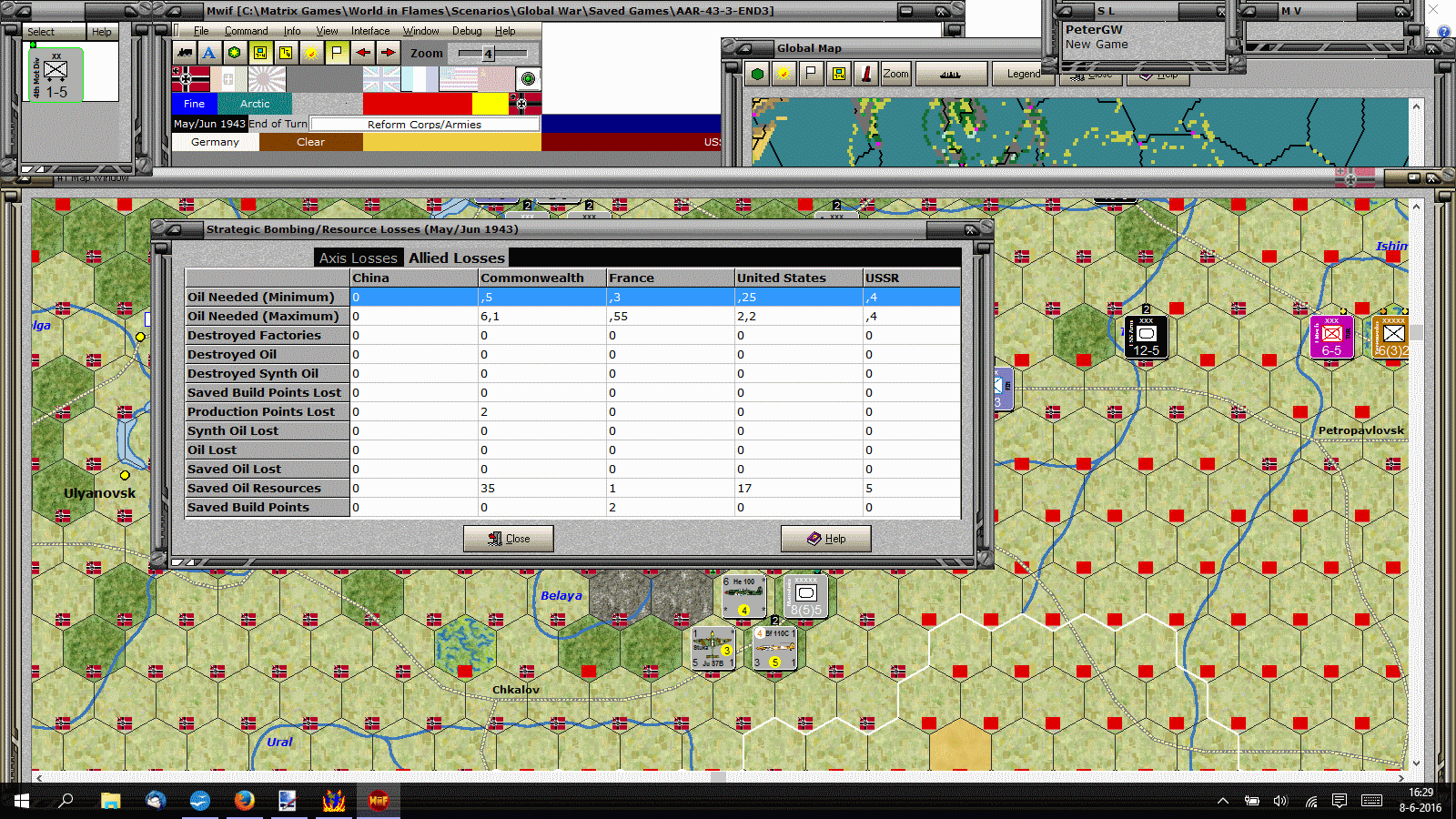Open the Windows Start menu
This screenshot has width=1456, height=819.
tap(22, 801)
